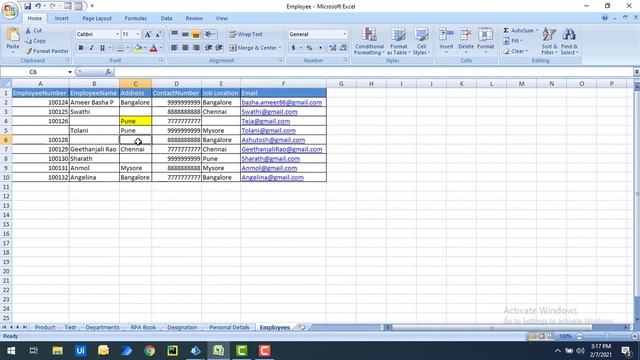Set middle vertical alignment

pyautogui.click(x=185, y=34)
